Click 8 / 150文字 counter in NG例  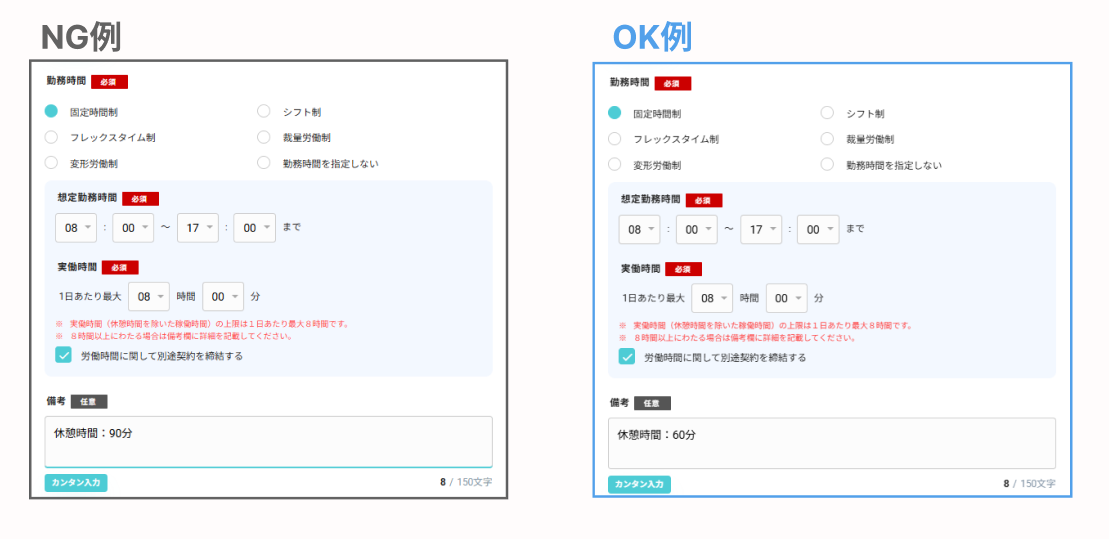[466, 482]
